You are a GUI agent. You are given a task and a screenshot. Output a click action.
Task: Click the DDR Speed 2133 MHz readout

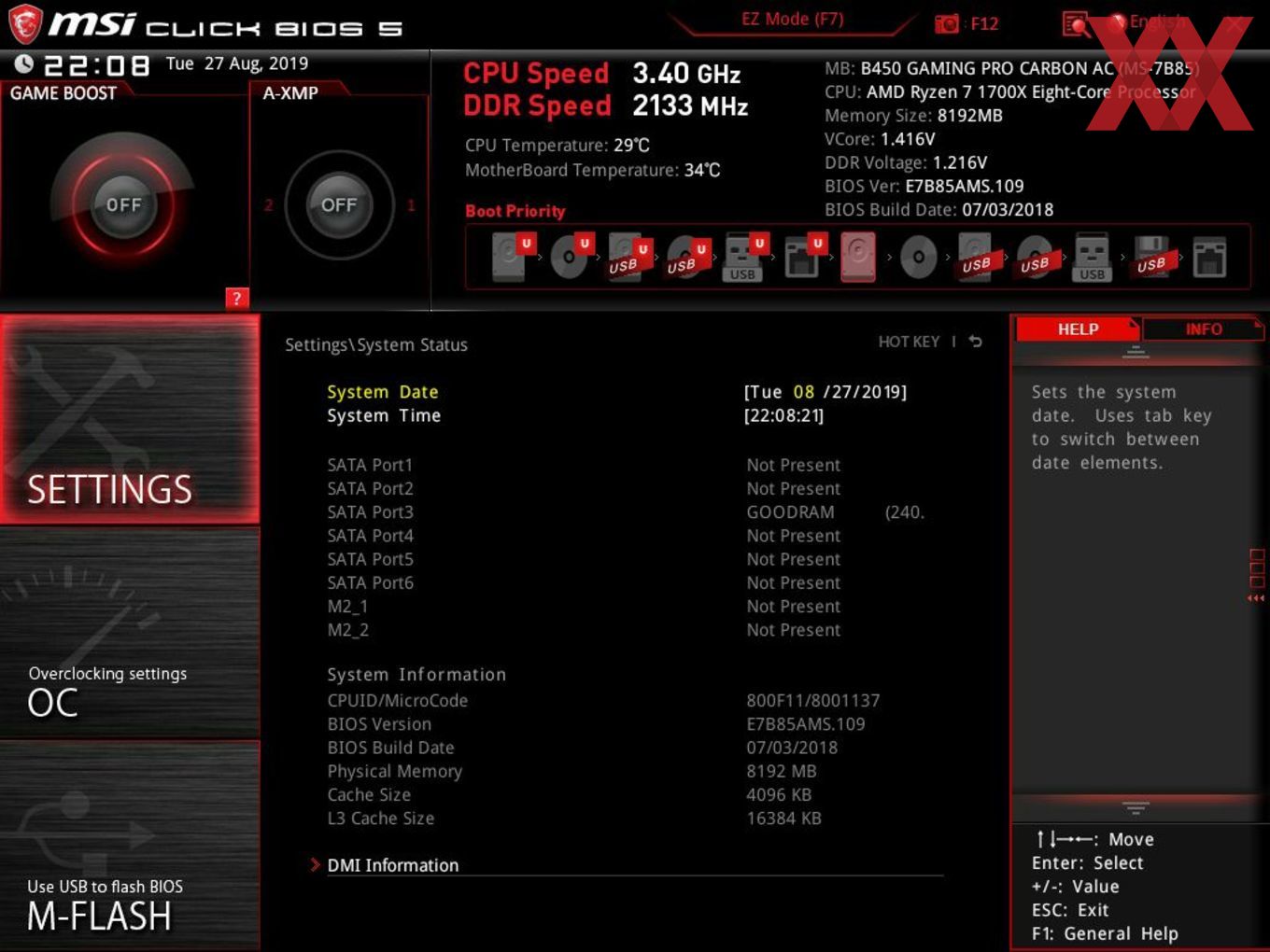coord(606,105)
